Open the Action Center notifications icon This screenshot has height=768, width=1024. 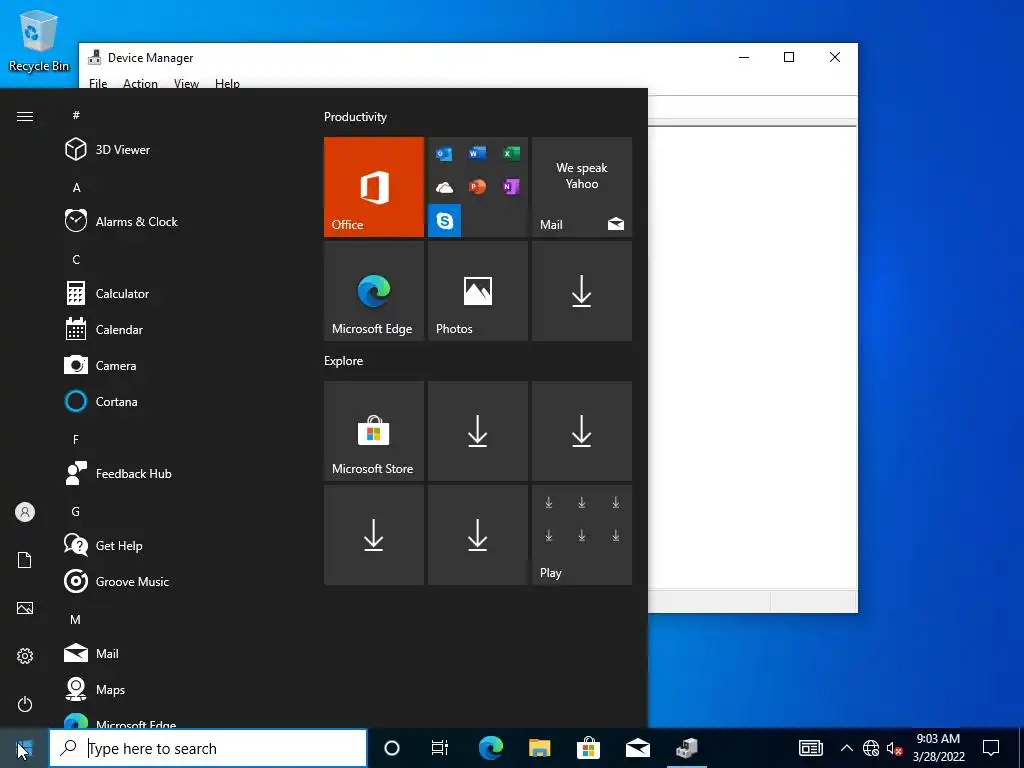[991, 748]
